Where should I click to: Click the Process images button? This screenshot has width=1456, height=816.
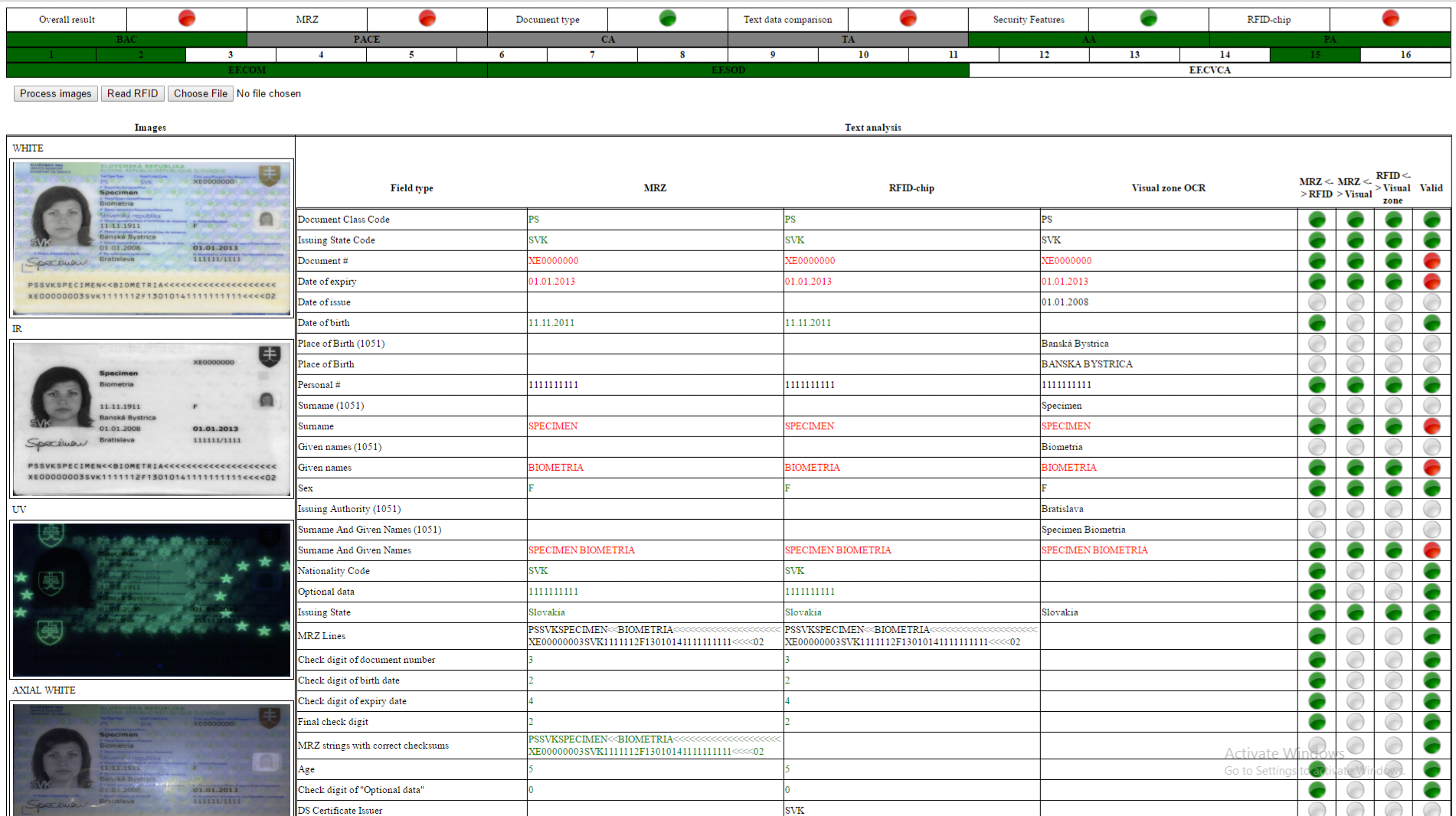pos(54,93)
